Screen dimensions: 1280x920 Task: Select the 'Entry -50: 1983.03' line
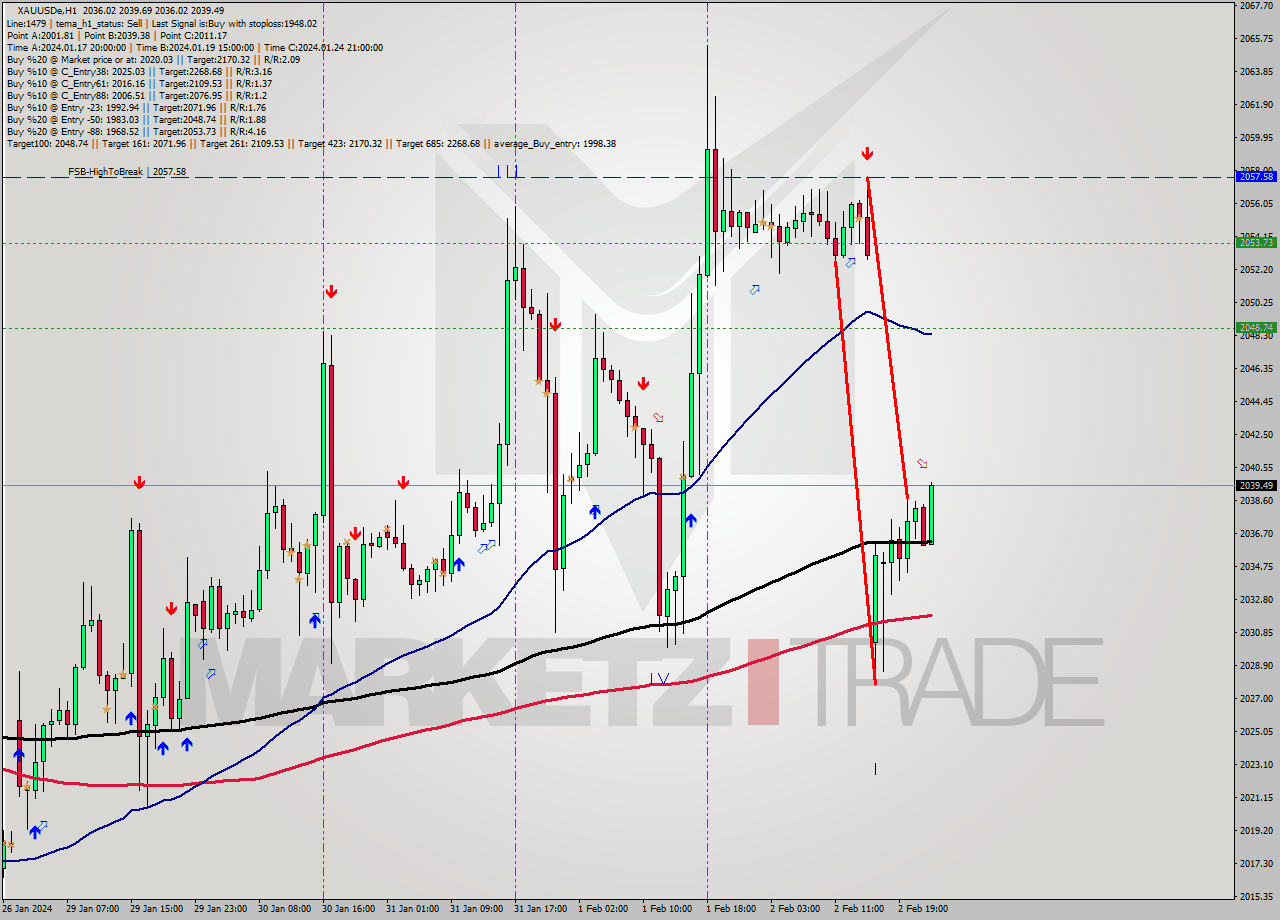tap(135, 119)
